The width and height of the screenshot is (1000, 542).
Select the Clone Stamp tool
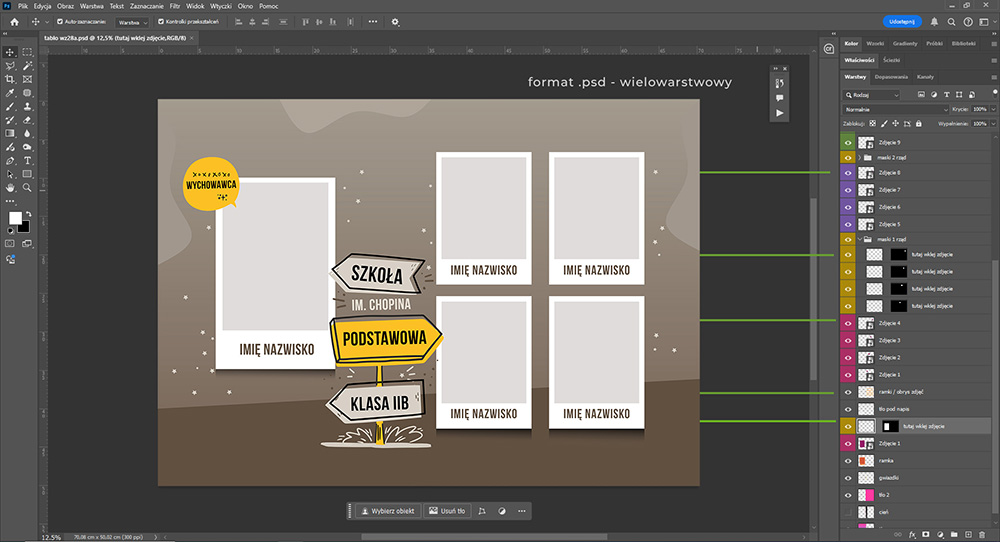click(27, 106)
